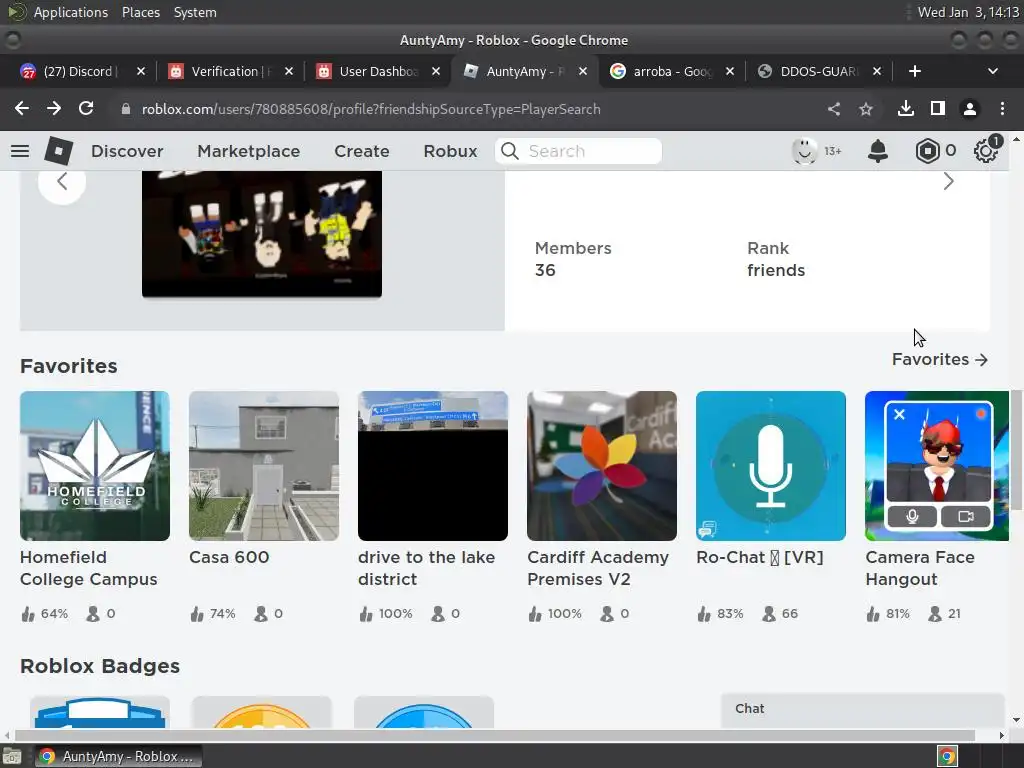This screenshot has width=1024, height=768.
Task: Open Discover in Roblox navbar
Action: pos(127,151)
